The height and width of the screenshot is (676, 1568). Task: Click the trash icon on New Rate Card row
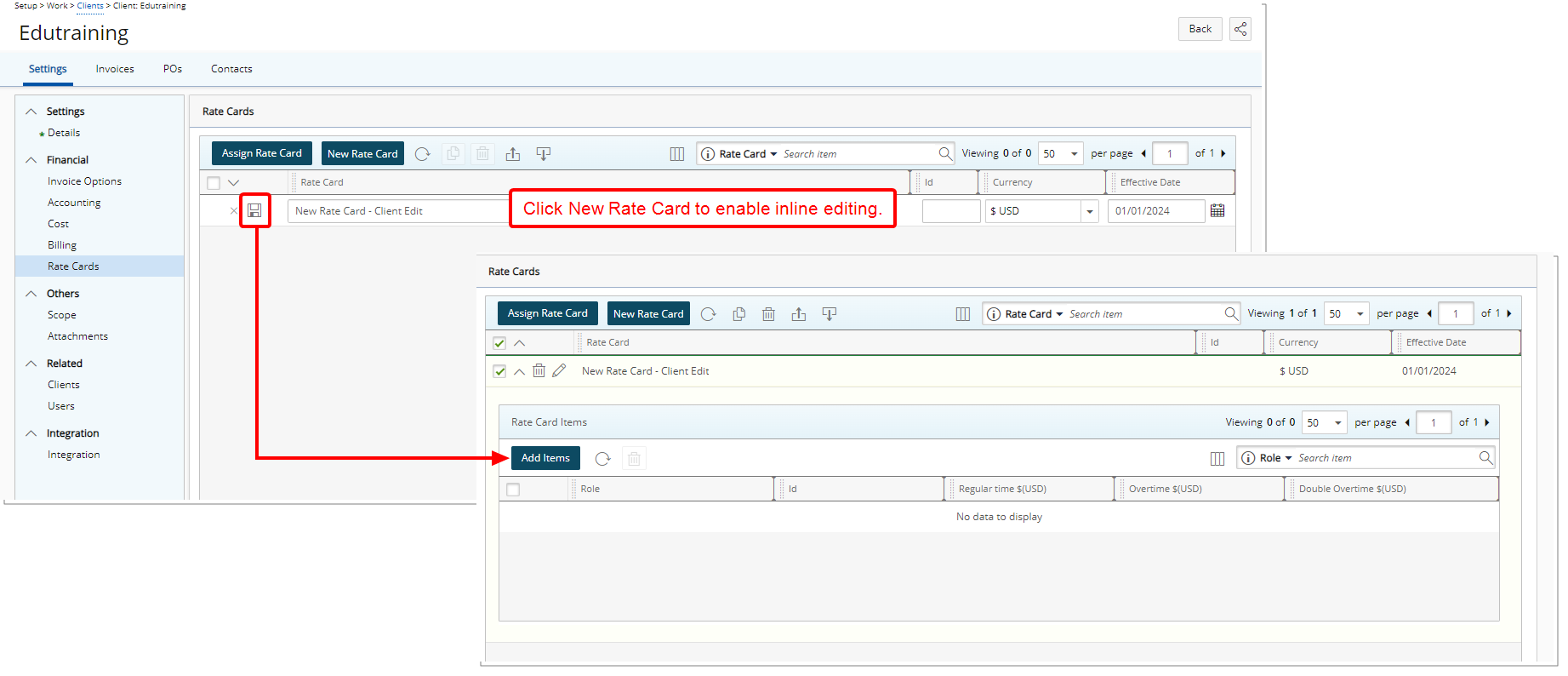point(539,371)
